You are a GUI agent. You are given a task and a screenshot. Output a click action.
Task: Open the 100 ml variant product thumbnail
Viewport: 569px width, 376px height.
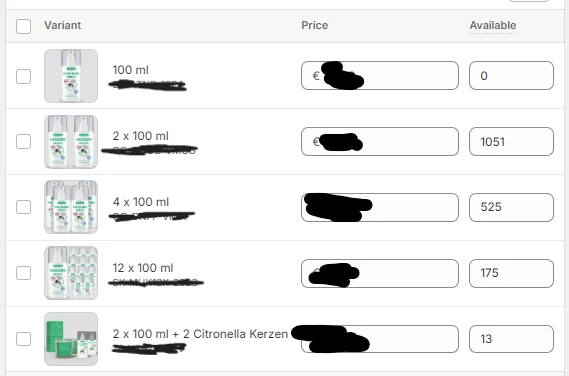(71, 76)
